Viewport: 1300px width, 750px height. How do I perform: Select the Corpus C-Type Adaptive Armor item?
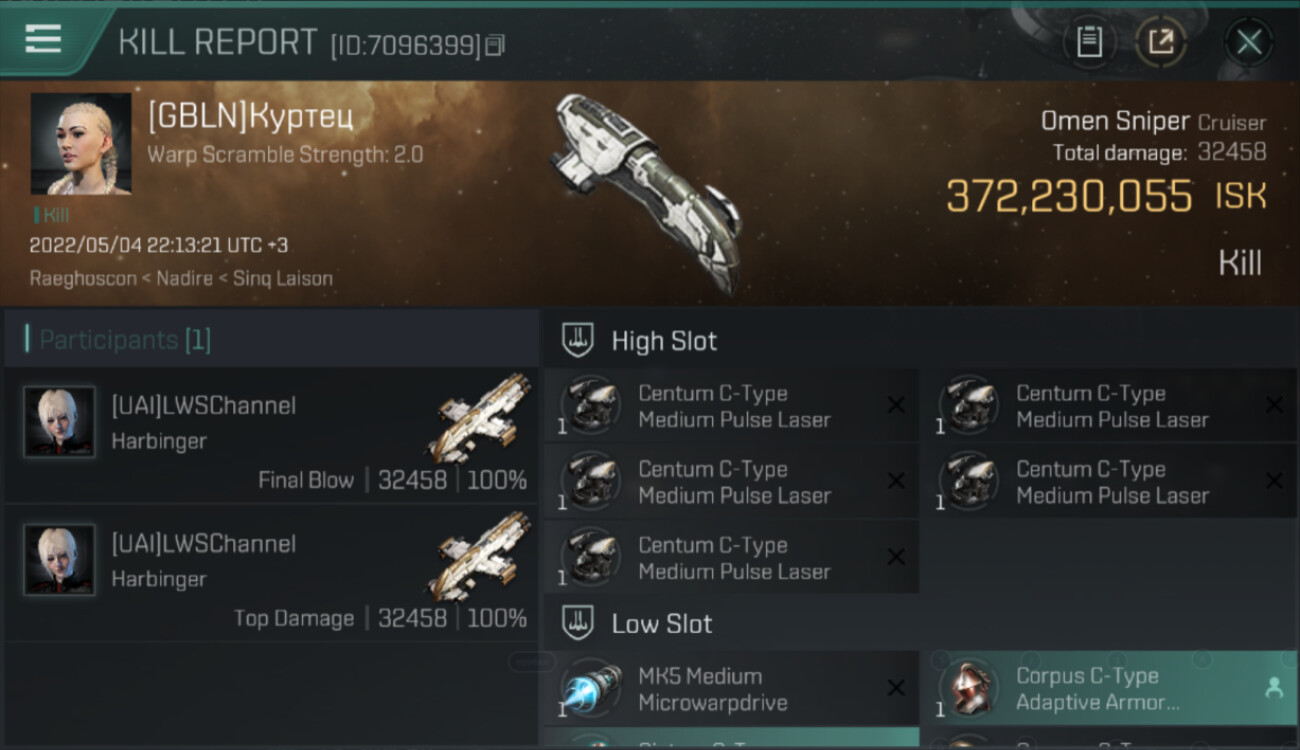tap(1109, 689)
